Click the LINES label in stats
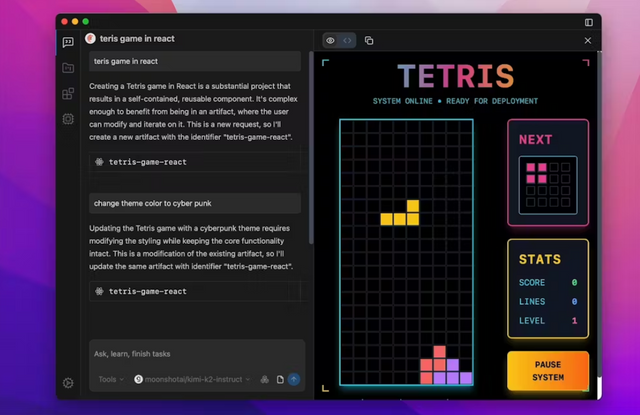640x415 pixels. tap(532, 302)
